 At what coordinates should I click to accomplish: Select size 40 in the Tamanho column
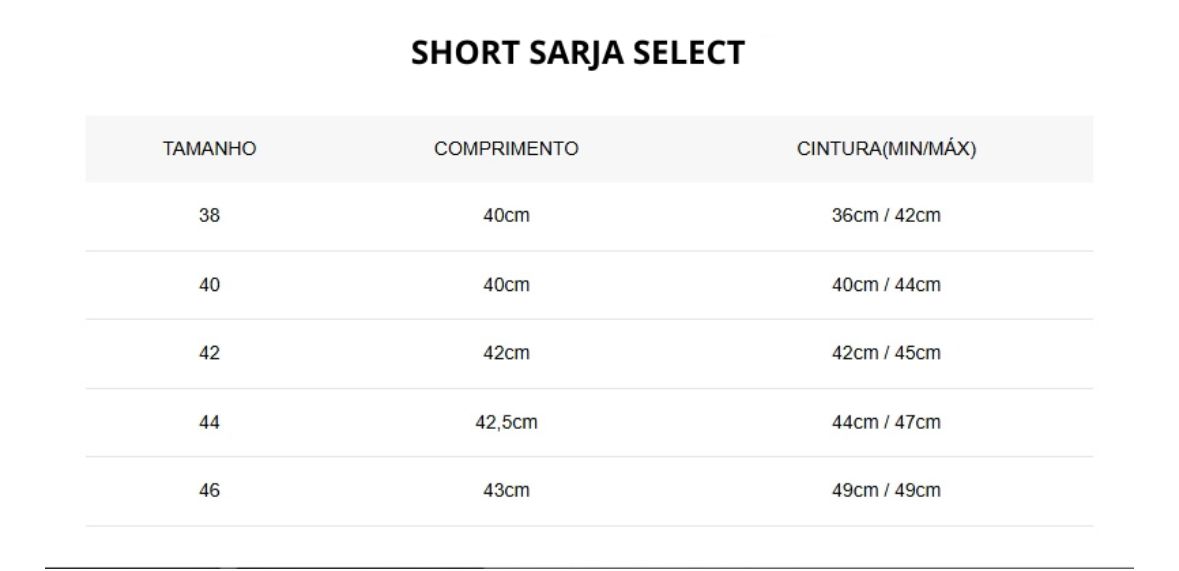209,285
